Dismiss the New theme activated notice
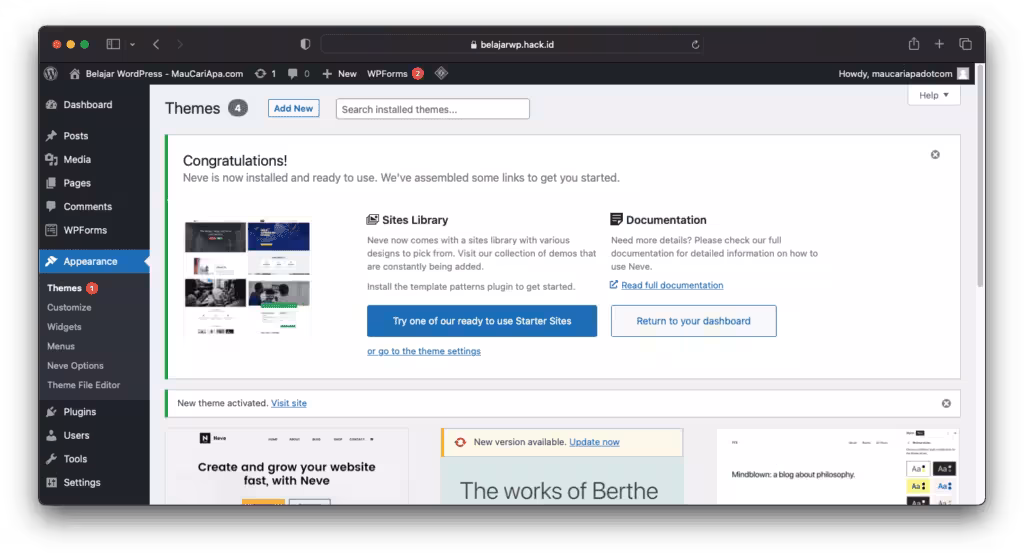The width and height of the screenshot is (1024, 556). 946,404
